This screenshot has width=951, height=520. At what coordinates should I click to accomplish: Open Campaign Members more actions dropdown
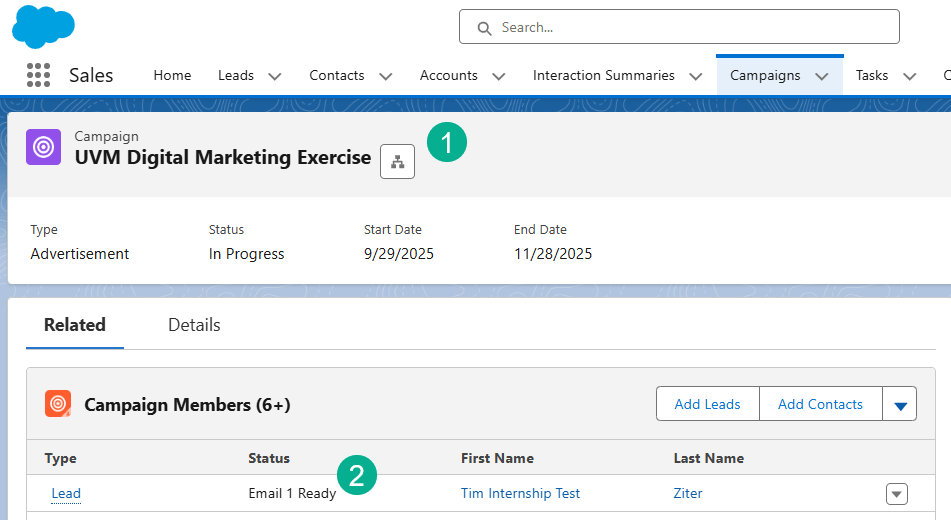pos(900,405)
